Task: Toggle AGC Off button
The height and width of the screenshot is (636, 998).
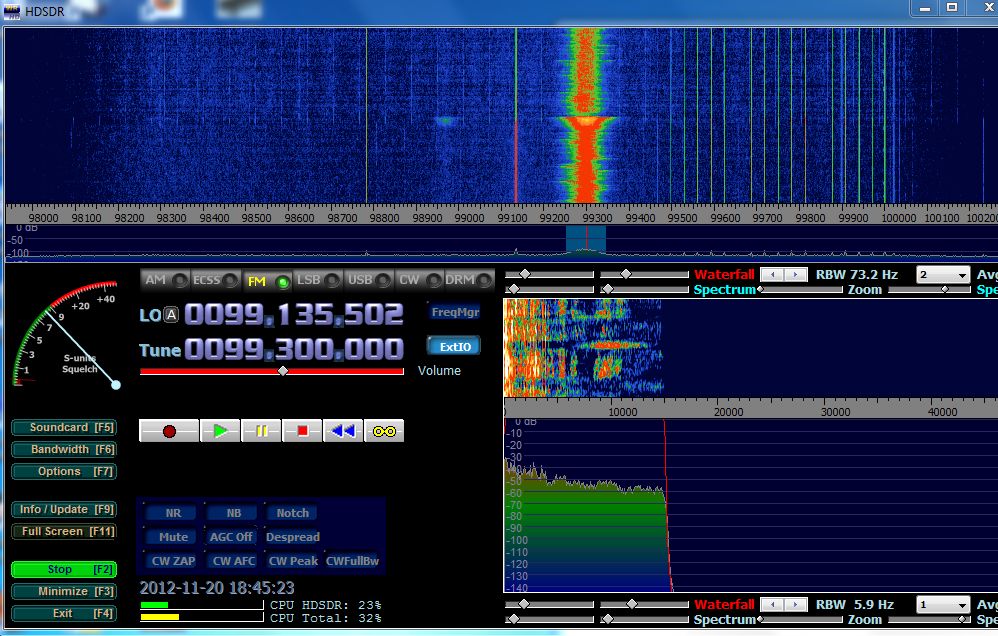Action: click(231, 537)
